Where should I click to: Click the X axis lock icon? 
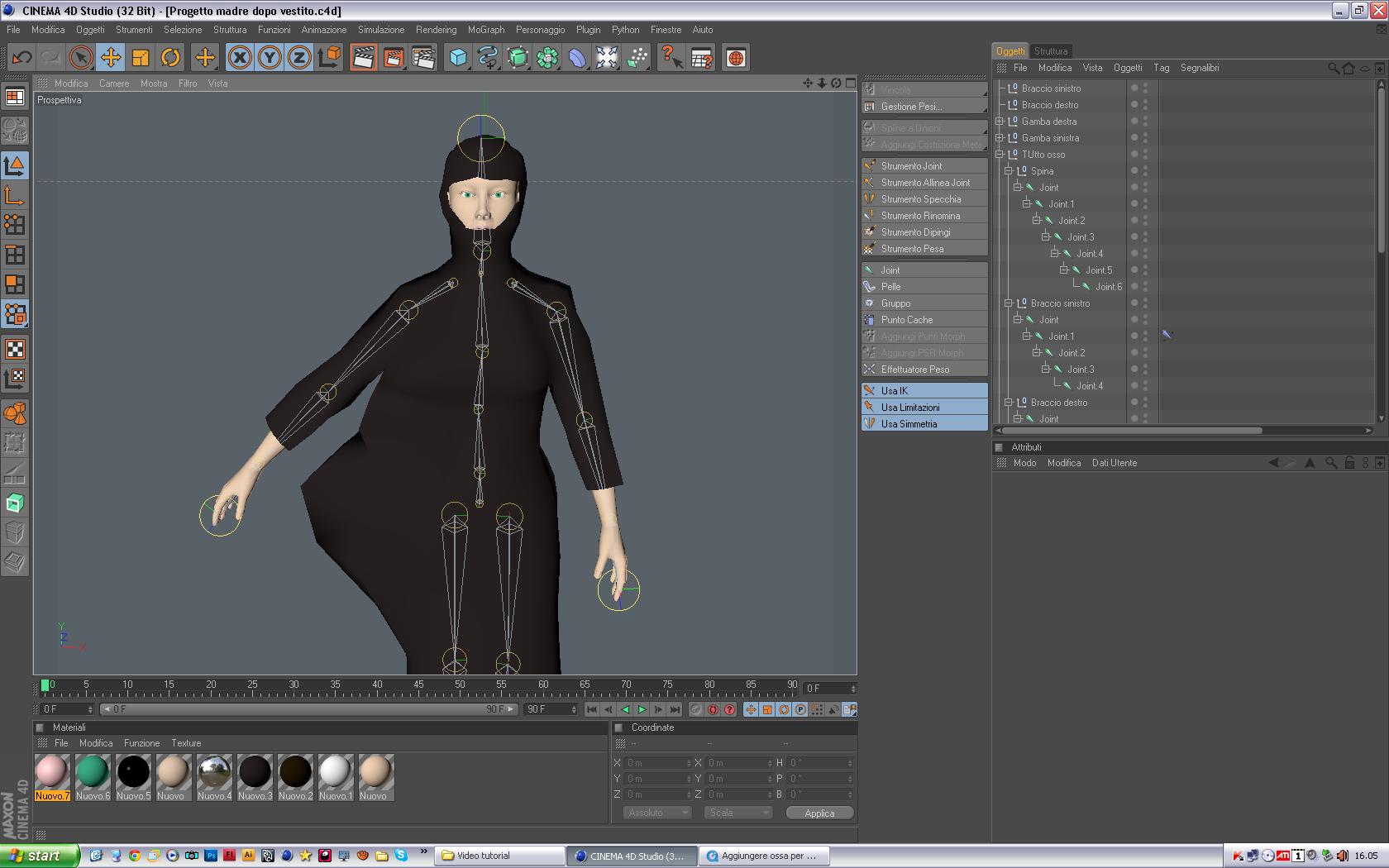[x=240, y=58]
